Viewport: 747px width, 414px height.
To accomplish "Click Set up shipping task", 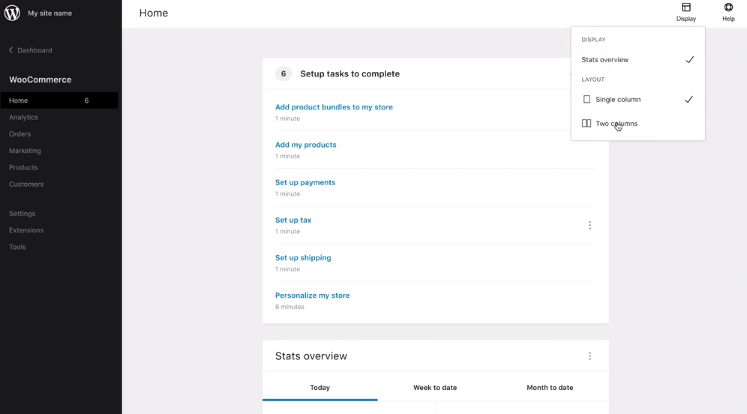I will (303, 258).
